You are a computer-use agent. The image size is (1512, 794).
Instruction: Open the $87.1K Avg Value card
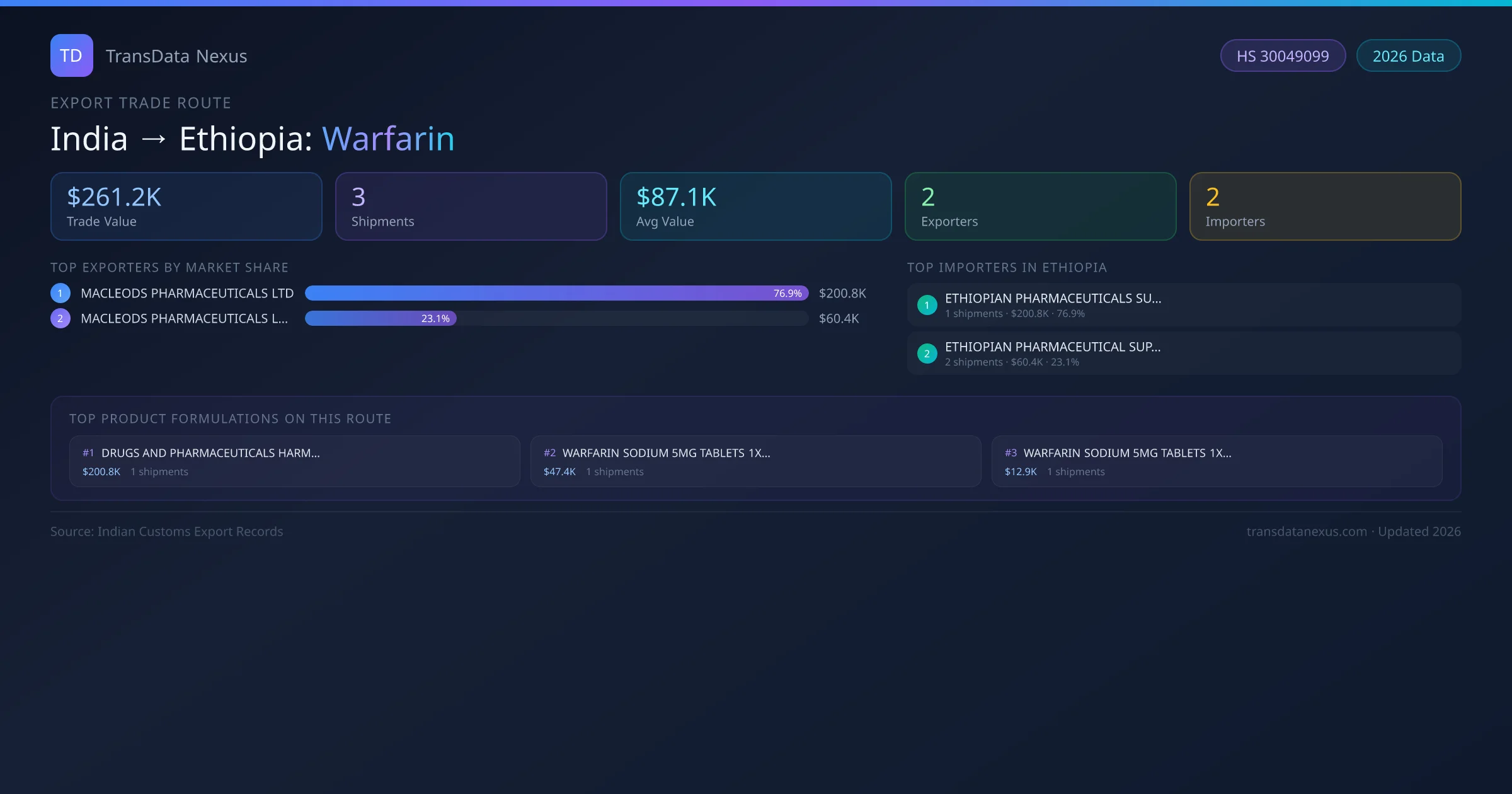click(755, 207)
